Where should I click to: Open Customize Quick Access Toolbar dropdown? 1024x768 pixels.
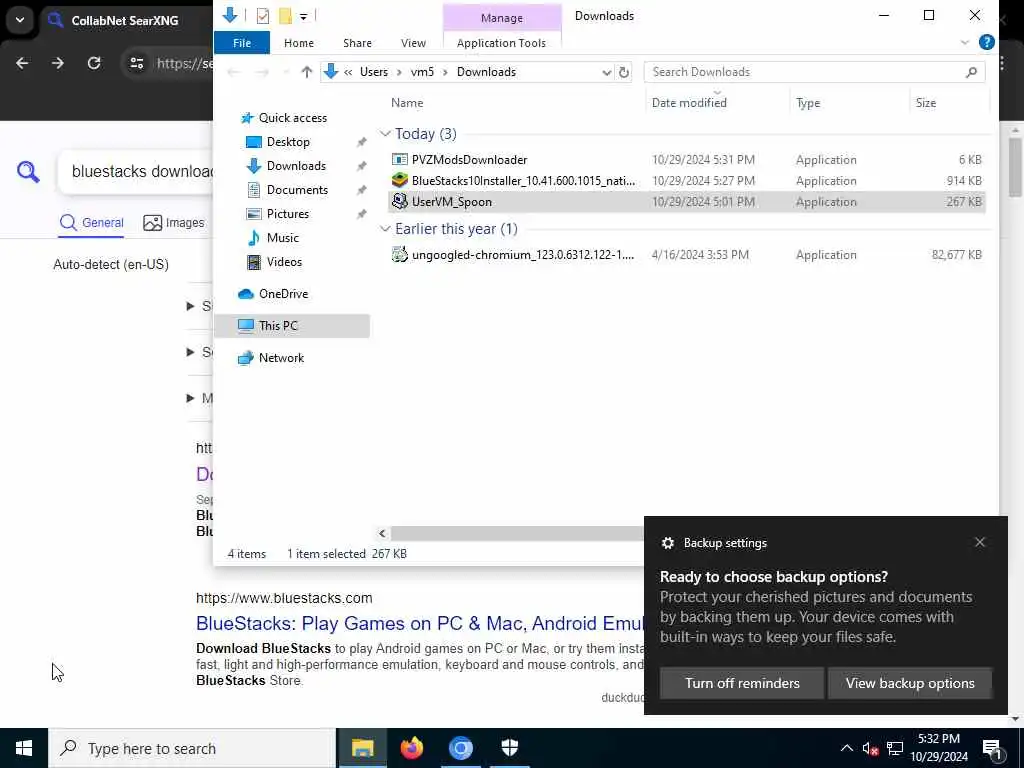tap(304, 16)
